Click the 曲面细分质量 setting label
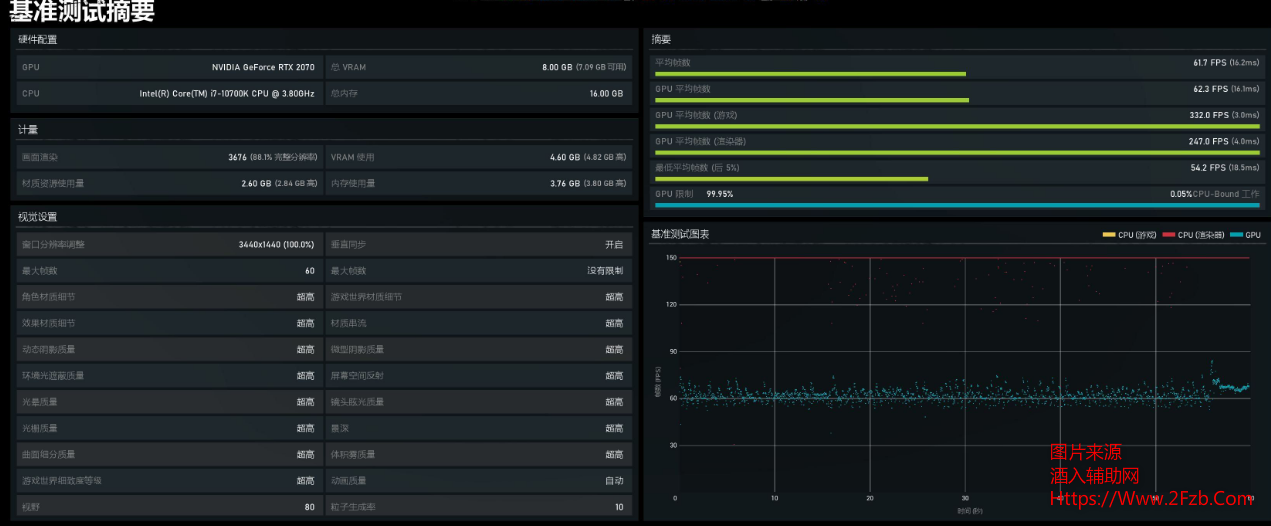This screenshot has width=1271, height=526. 49,454
